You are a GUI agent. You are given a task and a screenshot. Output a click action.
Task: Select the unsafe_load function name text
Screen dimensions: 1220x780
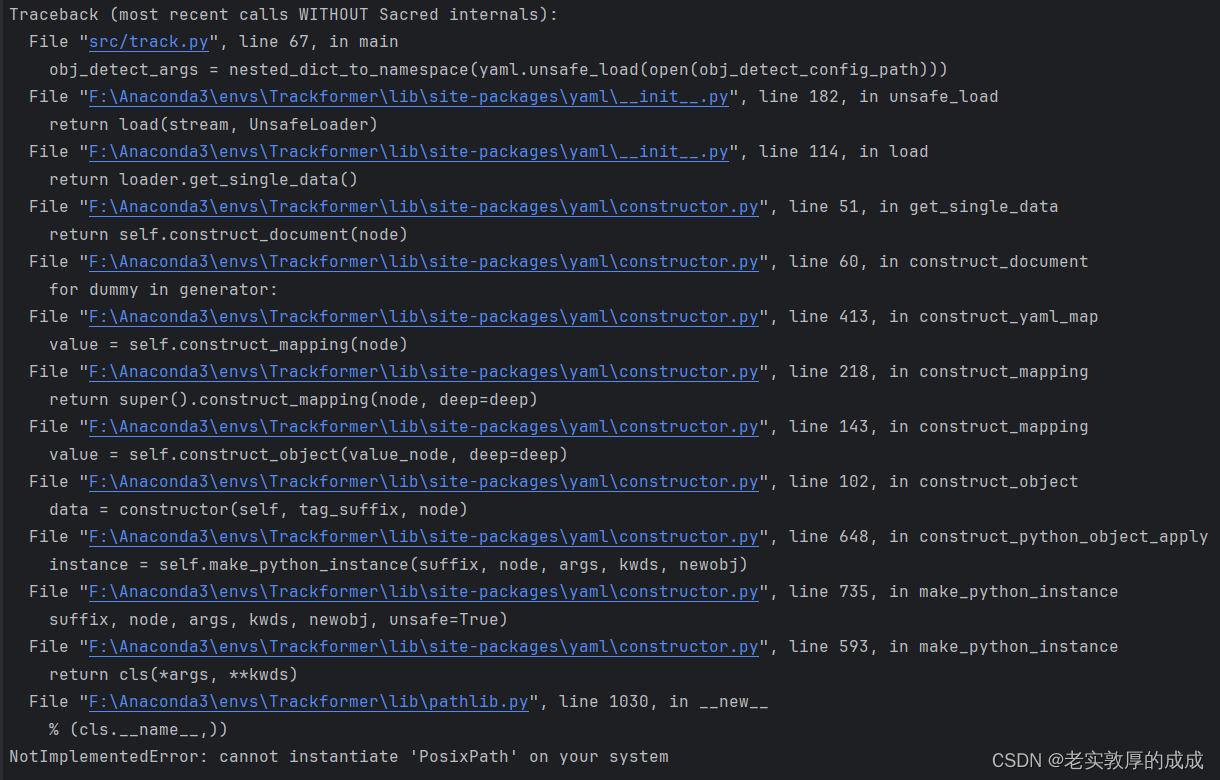pyautogui.click(x=943, y=96)
